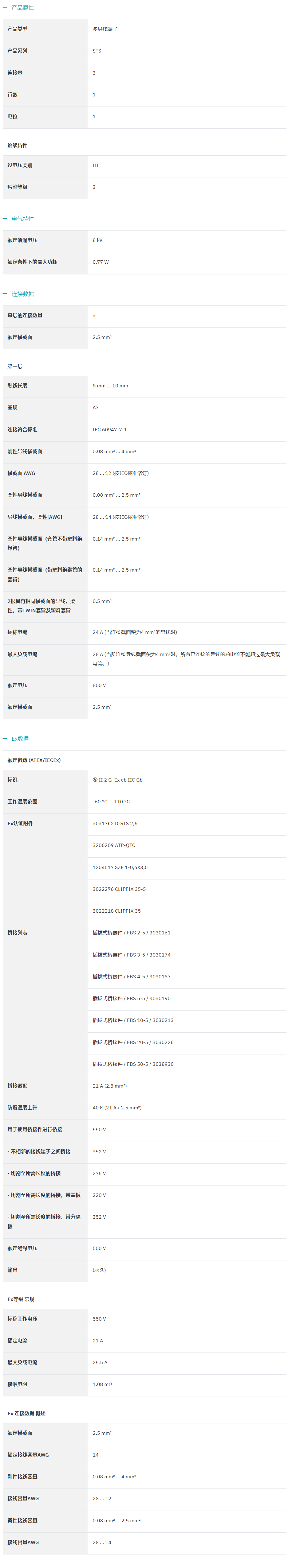Select bridge FBS 50-5 / 3038930

coord(133,1065)
